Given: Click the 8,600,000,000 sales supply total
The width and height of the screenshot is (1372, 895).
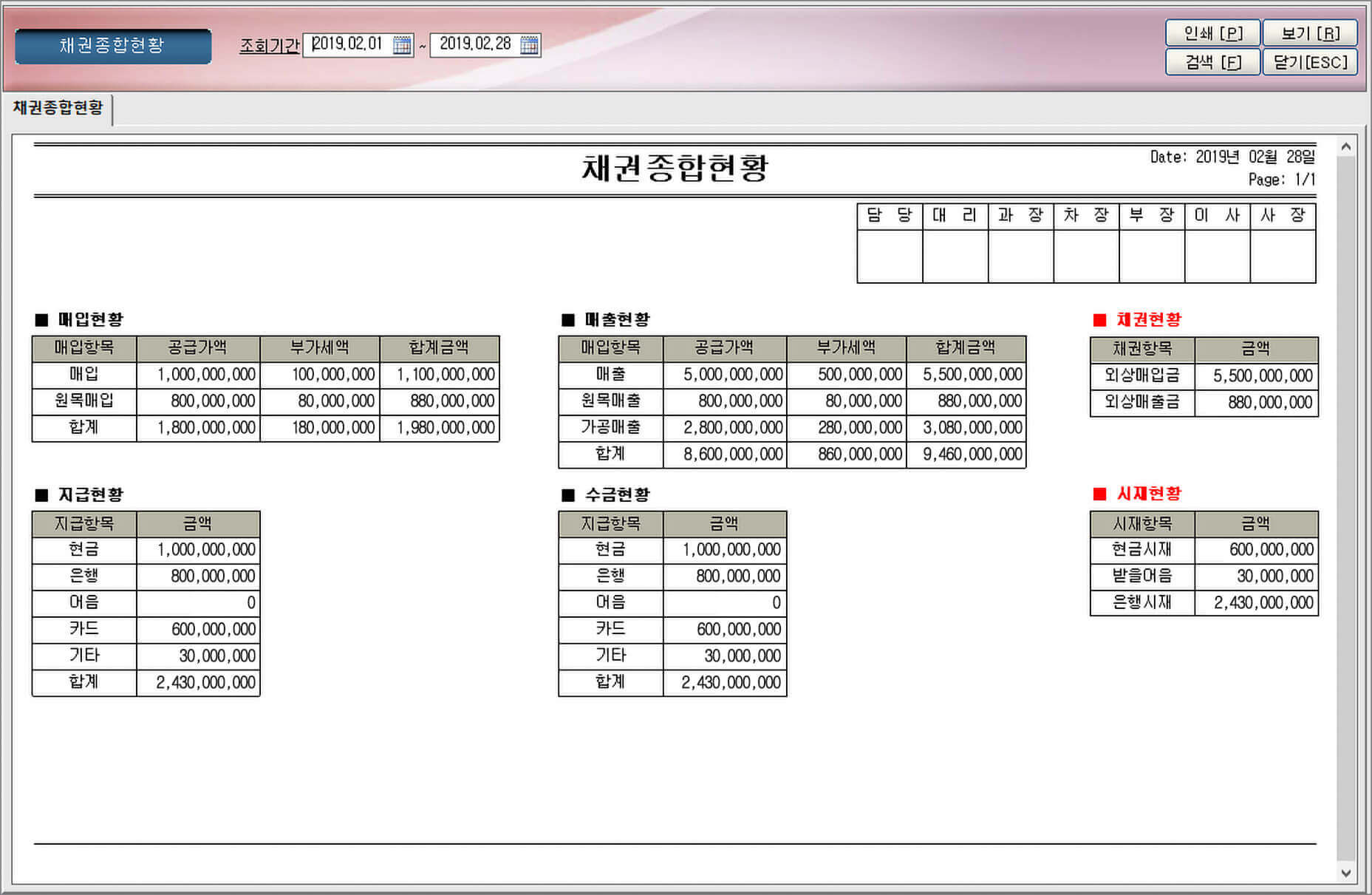Looking at the screenshot, I should pos(733,455).
